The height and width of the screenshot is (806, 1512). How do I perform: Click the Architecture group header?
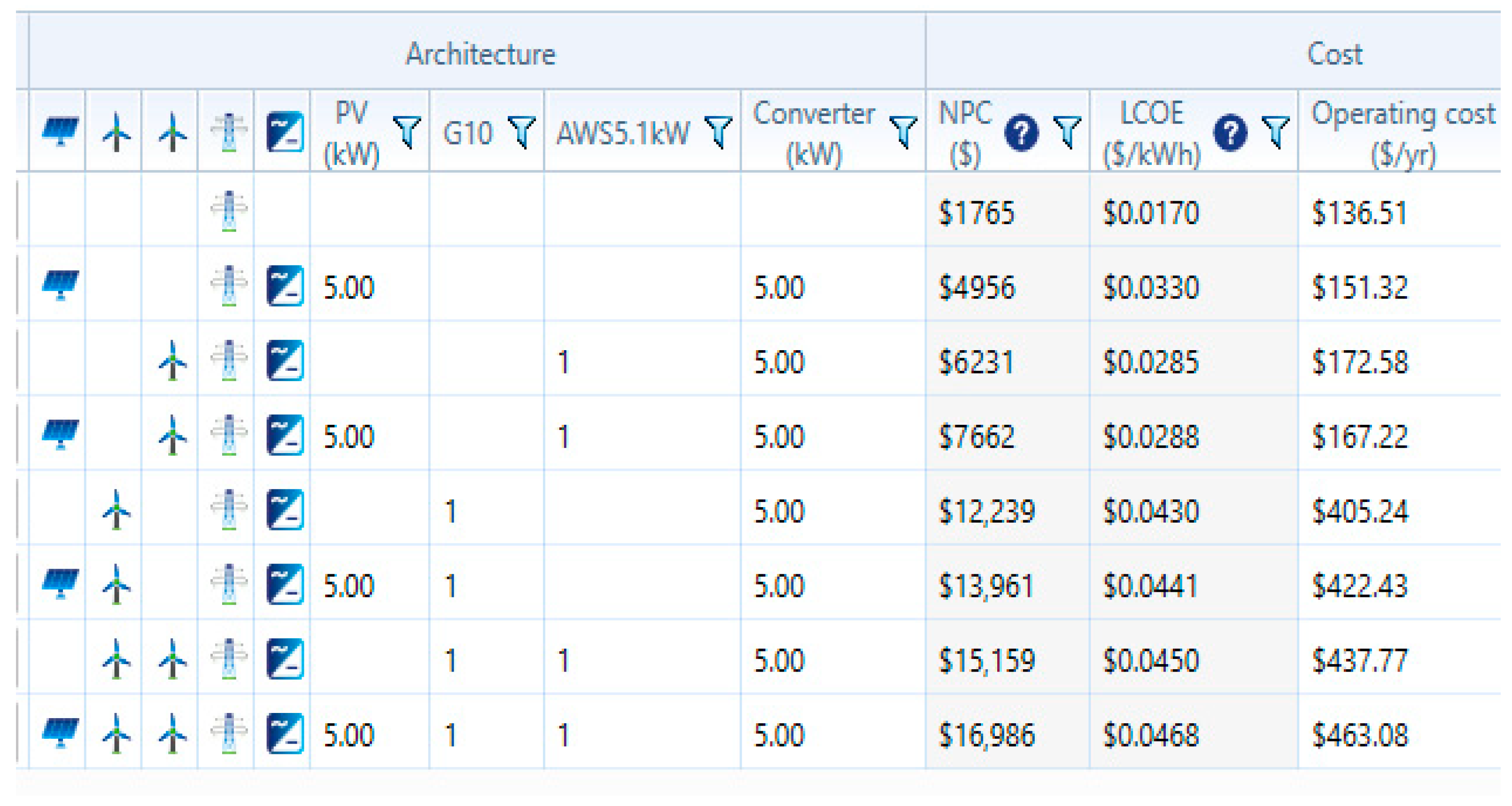pyautogui.click(x=480, y=54)
